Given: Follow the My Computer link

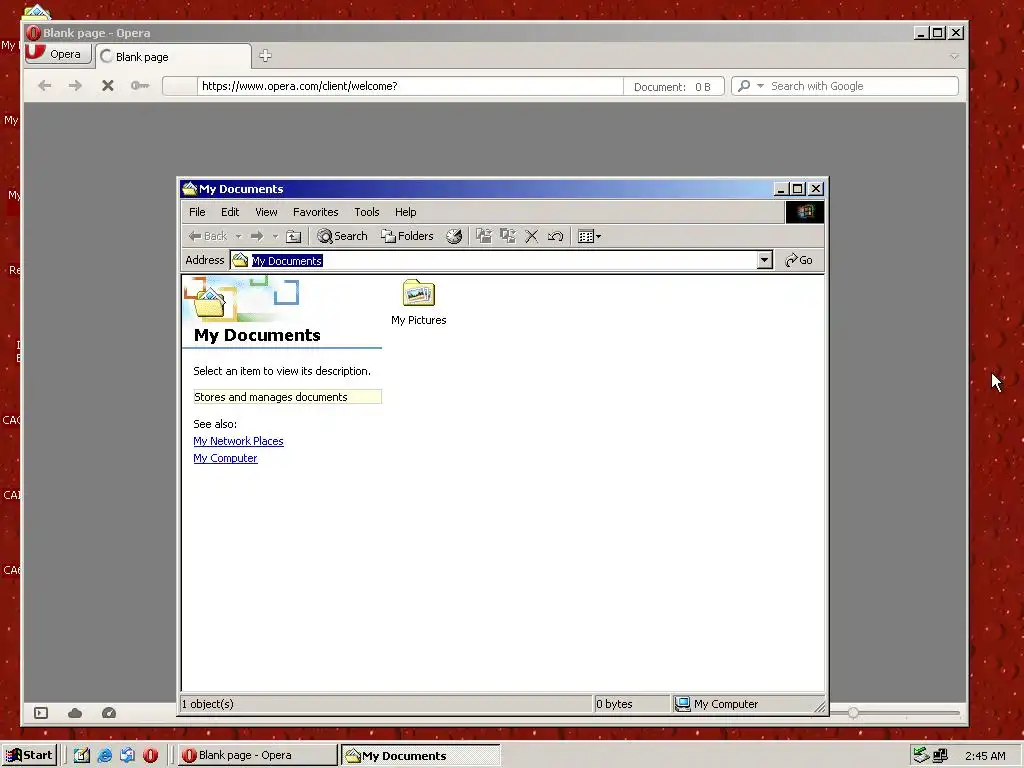Looking at the screenshot, I should (225, 458).
